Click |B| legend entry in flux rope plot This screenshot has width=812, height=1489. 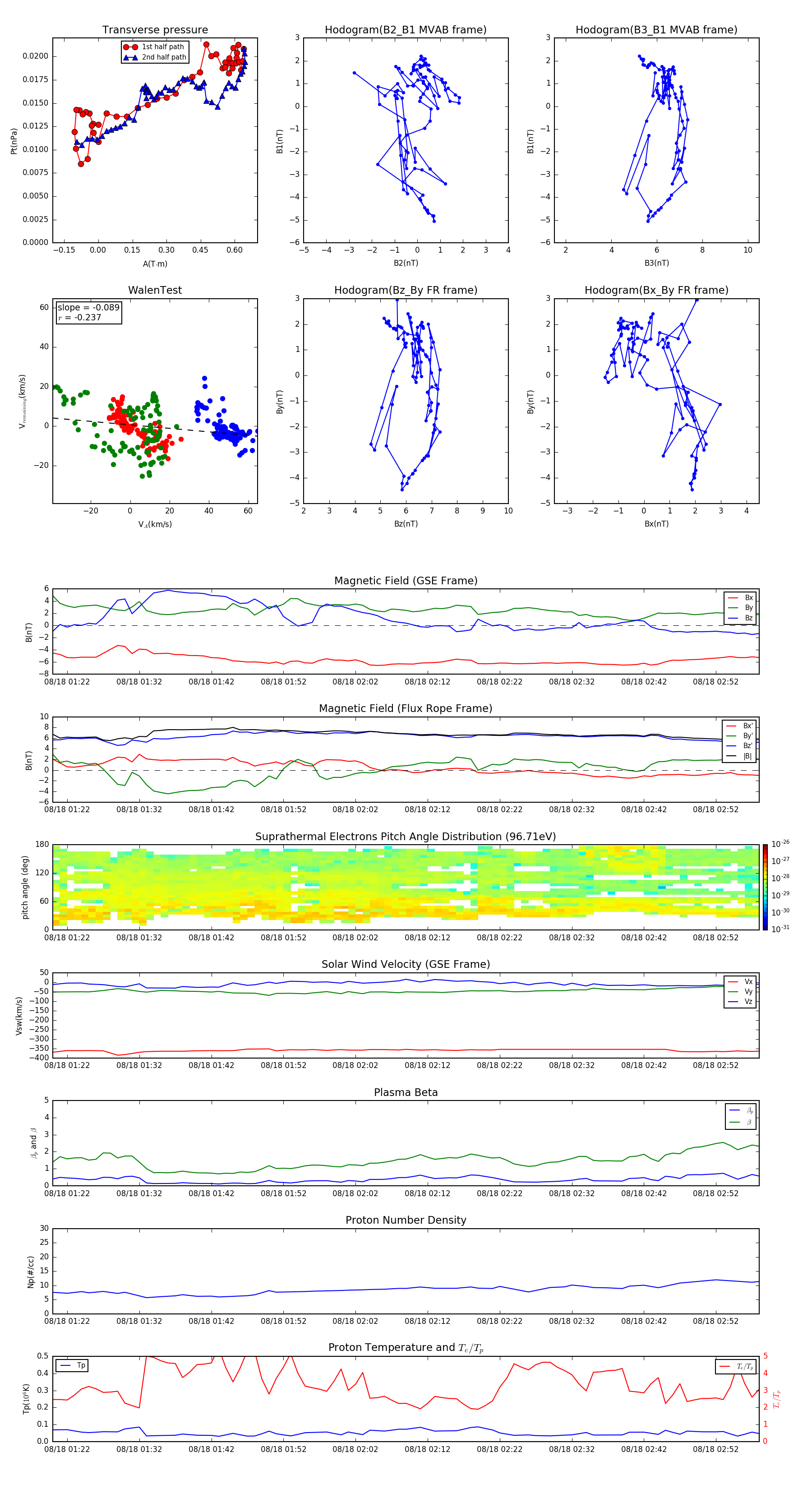[x=739, y=756]
